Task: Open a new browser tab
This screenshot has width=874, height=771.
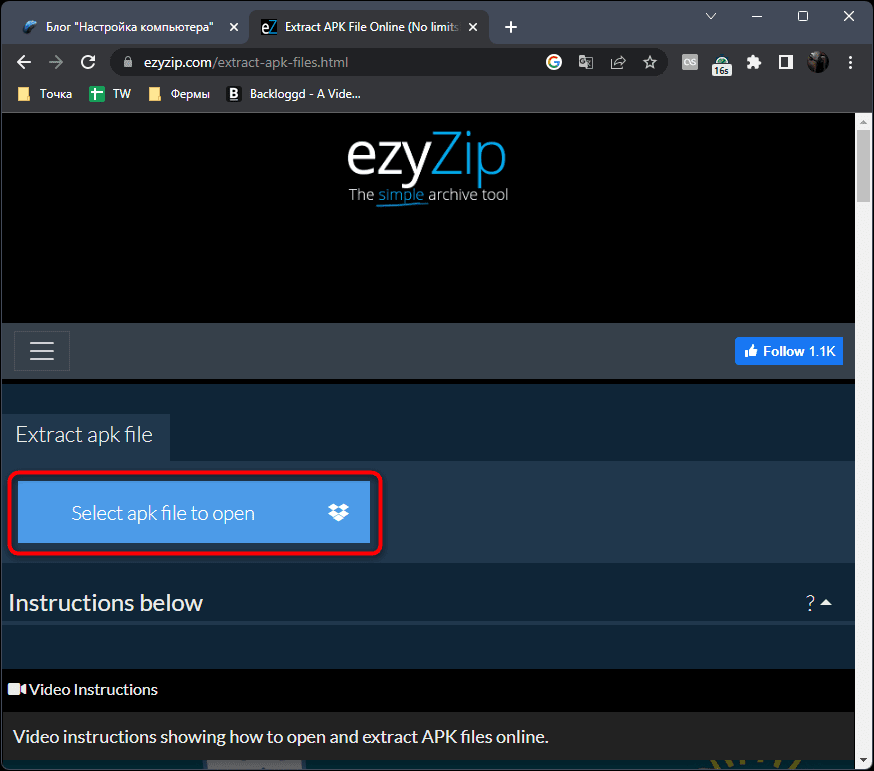Action: tap(511, 27)
